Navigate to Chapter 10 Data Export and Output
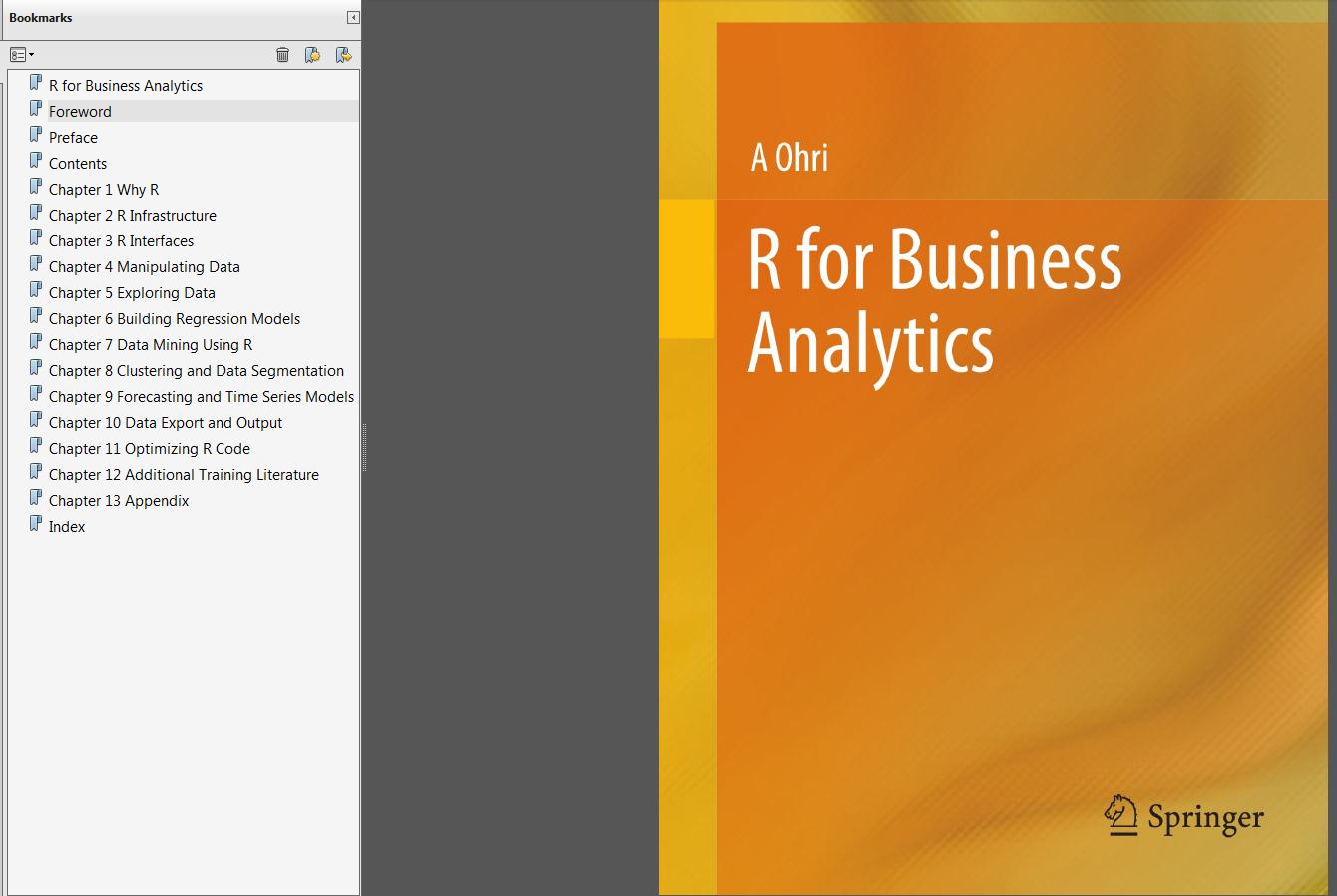Screen dimensions: 1337x896 [x=166, y=423]
